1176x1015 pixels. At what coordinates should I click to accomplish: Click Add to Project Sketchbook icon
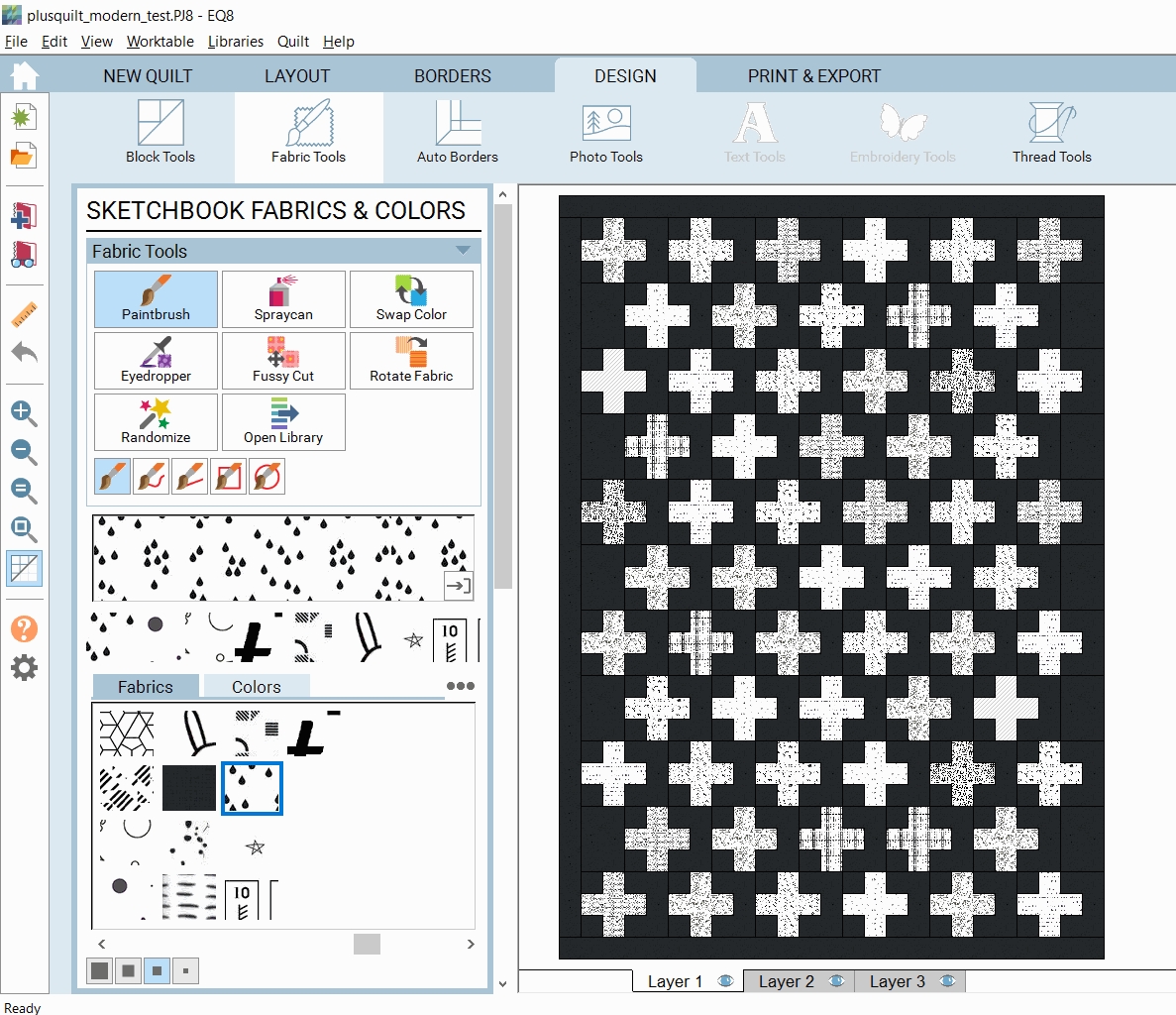(x=24, y=215)
